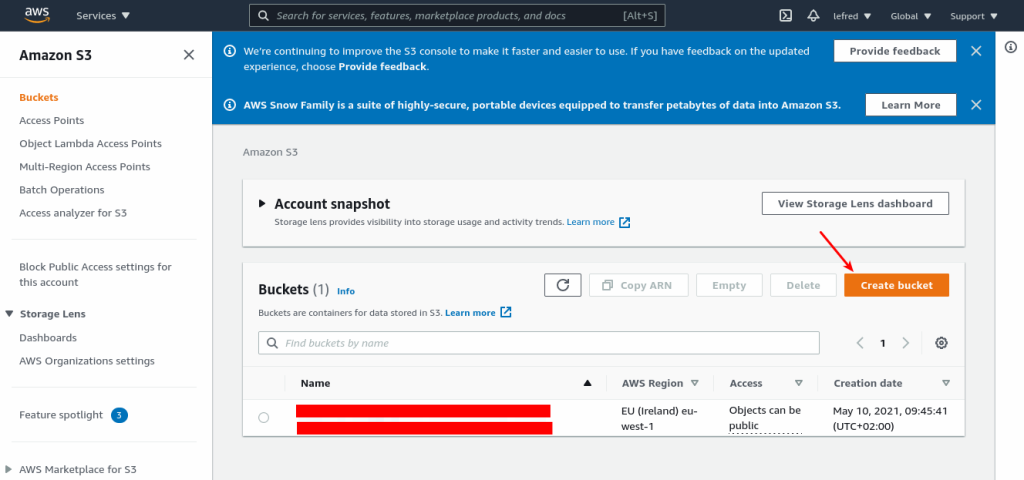Viewport: 1024px width, 480px height.
Task: Click the Copy ARN button
Action: pos(639,285)
